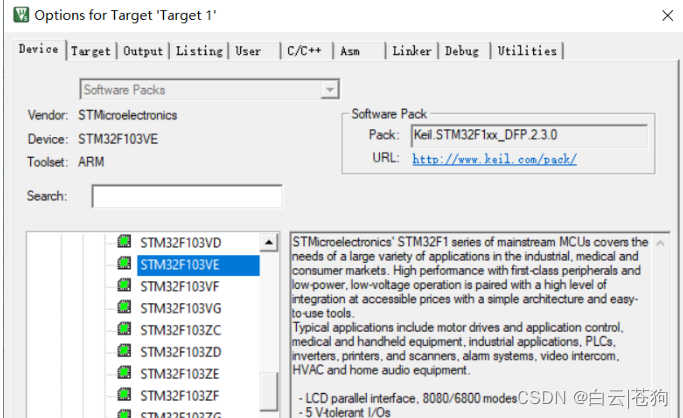Image resolution: width=683 pixels, height=418 pixels.
Task: Switch to the Target tab
Action: click(x=91, y=51)
